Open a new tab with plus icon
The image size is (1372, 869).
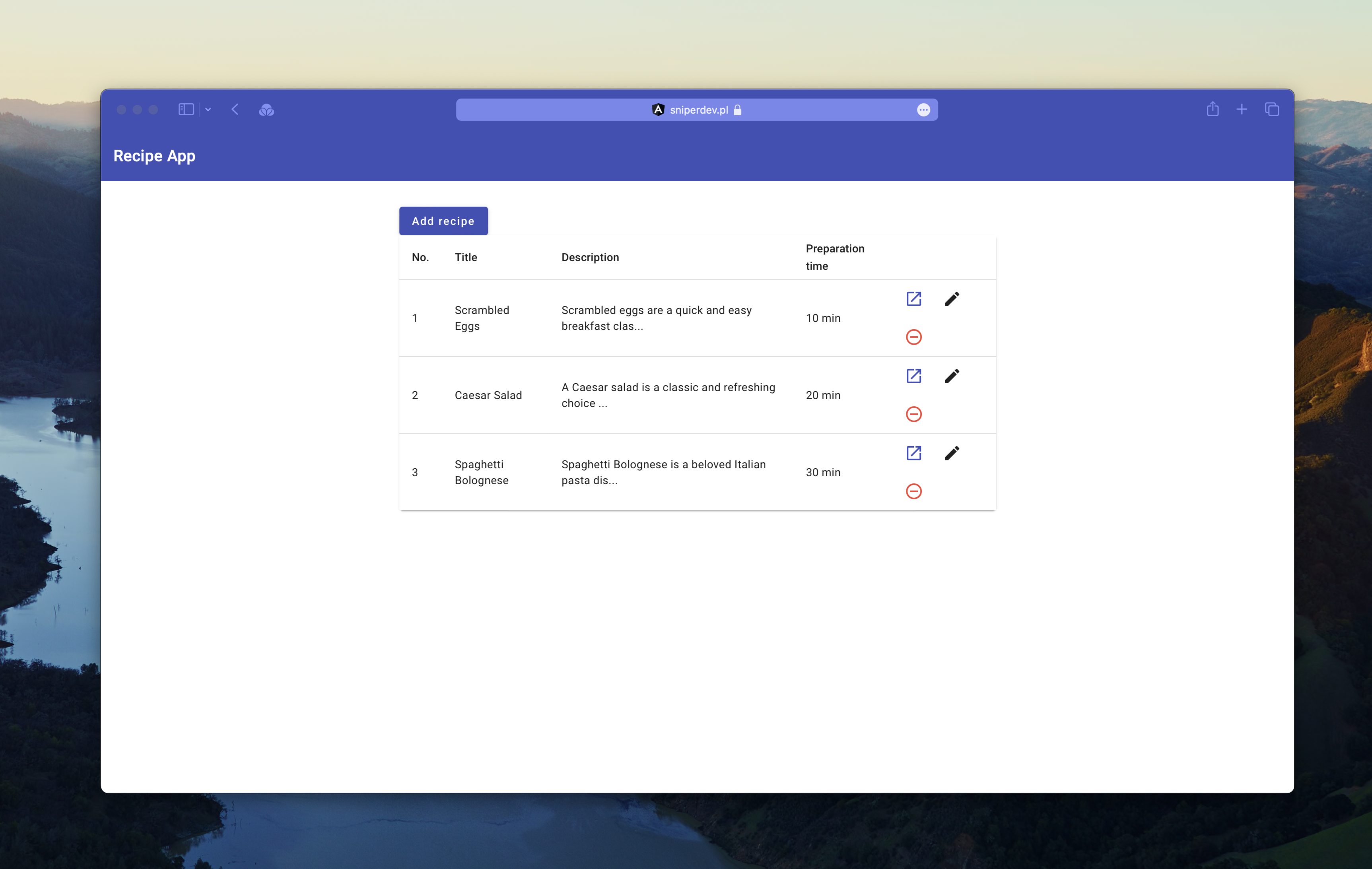tap(1242, 109)
